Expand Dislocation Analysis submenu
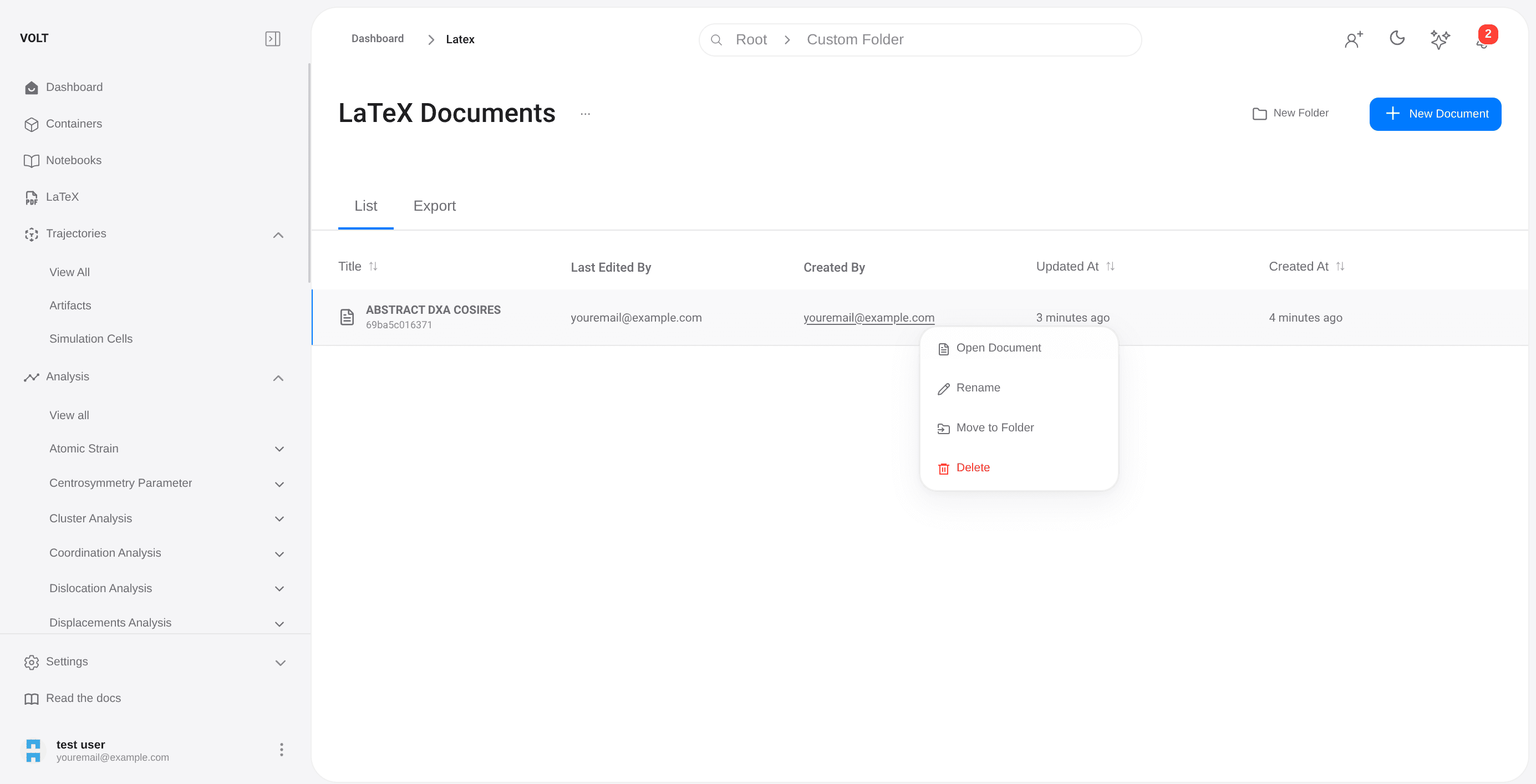 coord(279,588)
